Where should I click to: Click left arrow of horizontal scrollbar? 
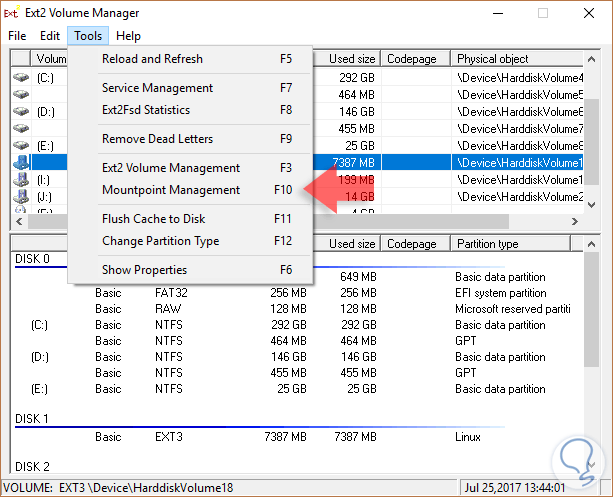19,221
